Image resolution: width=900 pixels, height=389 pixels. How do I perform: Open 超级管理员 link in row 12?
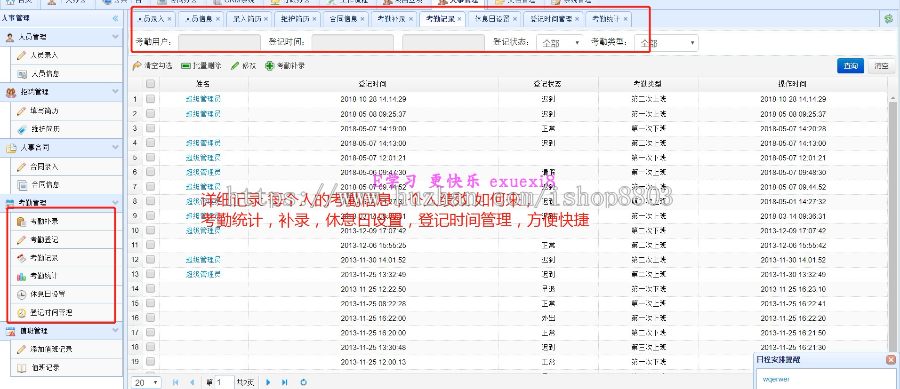pos(203,259)
